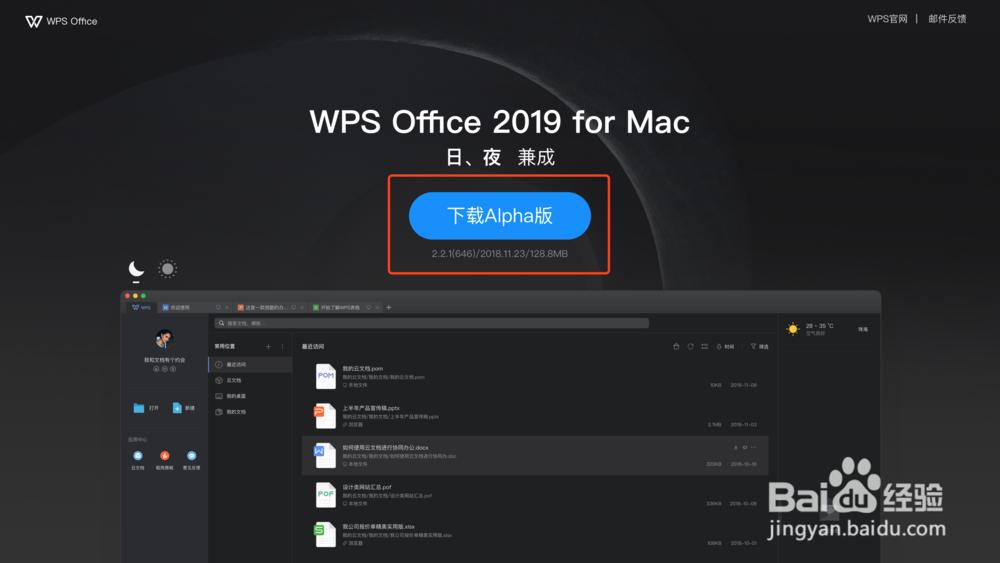The image size is (1000, 563).
Task: Add a new tab with plus icon
Action: pos(389,307)
